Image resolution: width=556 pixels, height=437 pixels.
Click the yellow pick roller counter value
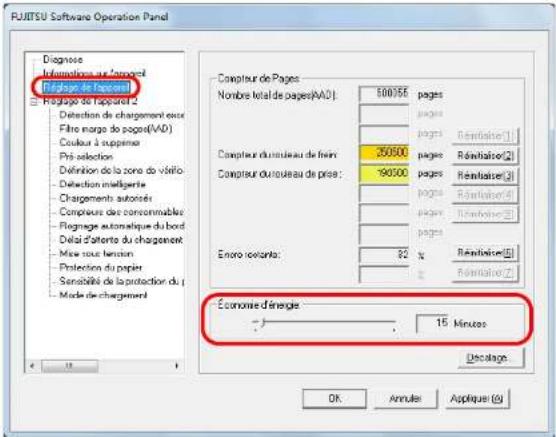[384, 173]
